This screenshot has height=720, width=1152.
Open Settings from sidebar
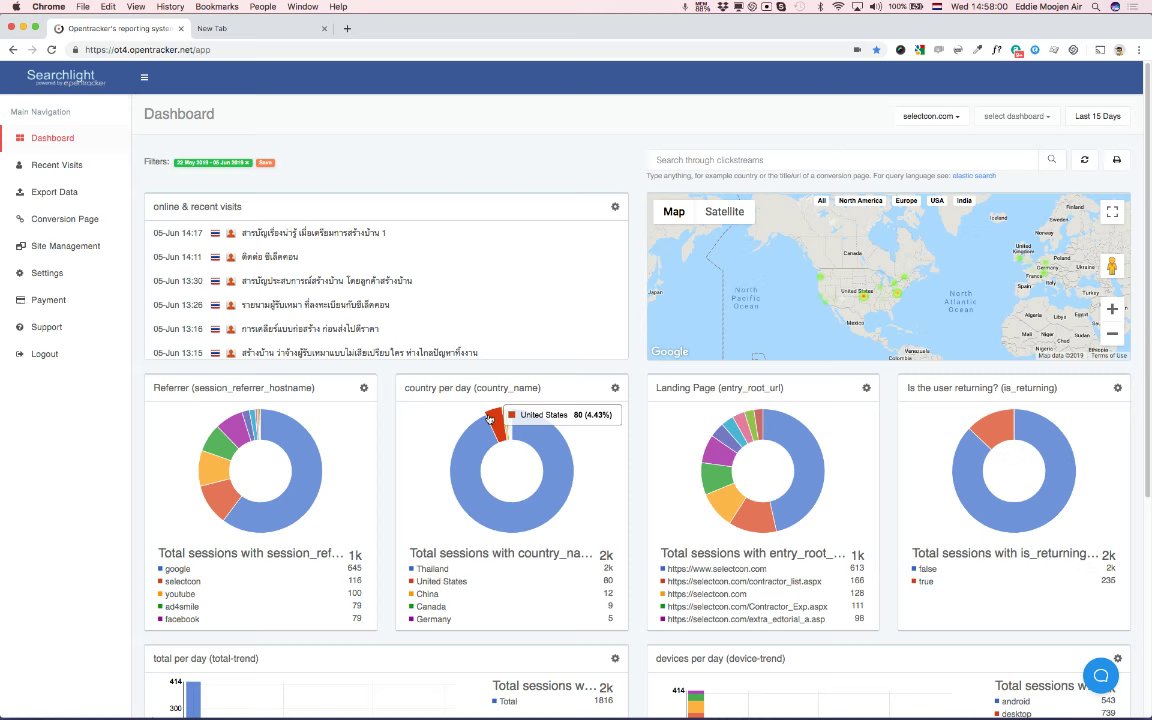click(x=47, y=273)
